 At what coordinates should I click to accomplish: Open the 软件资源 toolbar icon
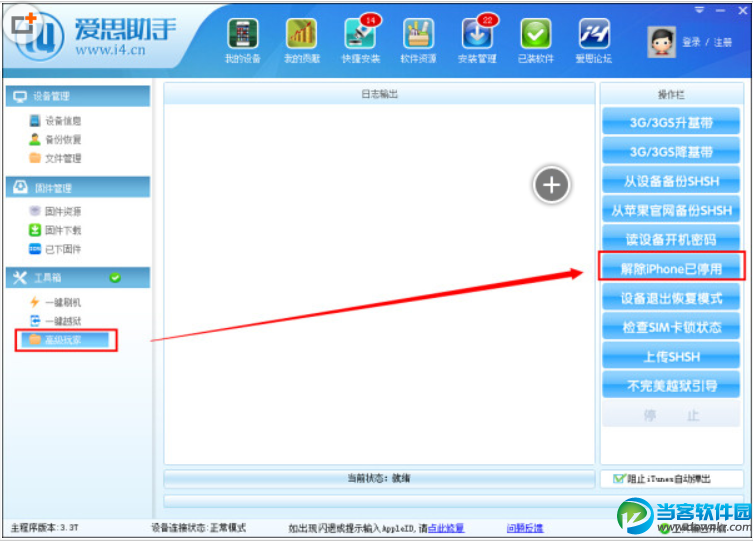tap(418, 41)
